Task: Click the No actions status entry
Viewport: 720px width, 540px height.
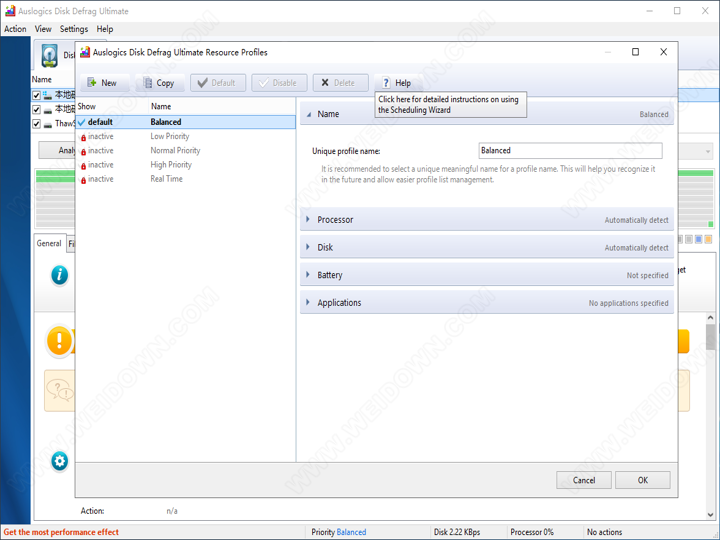Action: click(x=604, y=532)
